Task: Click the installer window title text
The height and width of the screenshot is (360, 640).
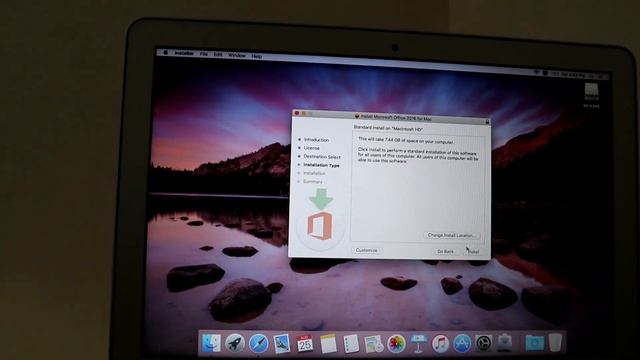Action: (396, 118)
